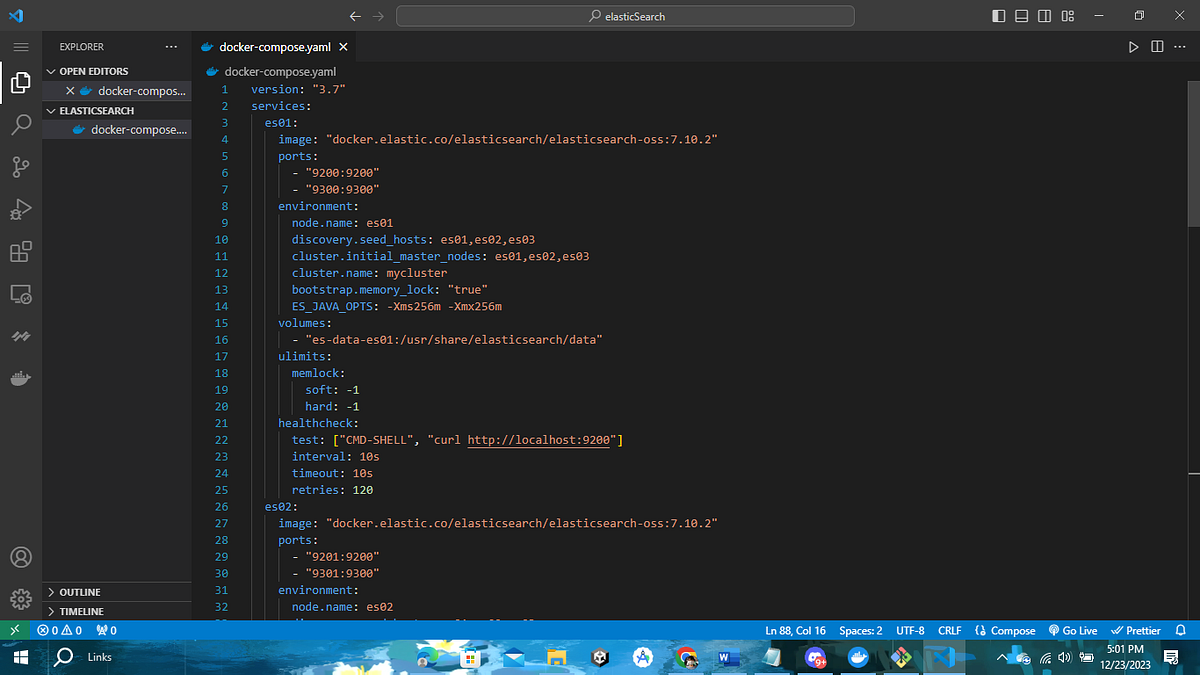Open the Run and Debug view
The width and height of the screenshot is (1200, 675).
pos(20,209)
